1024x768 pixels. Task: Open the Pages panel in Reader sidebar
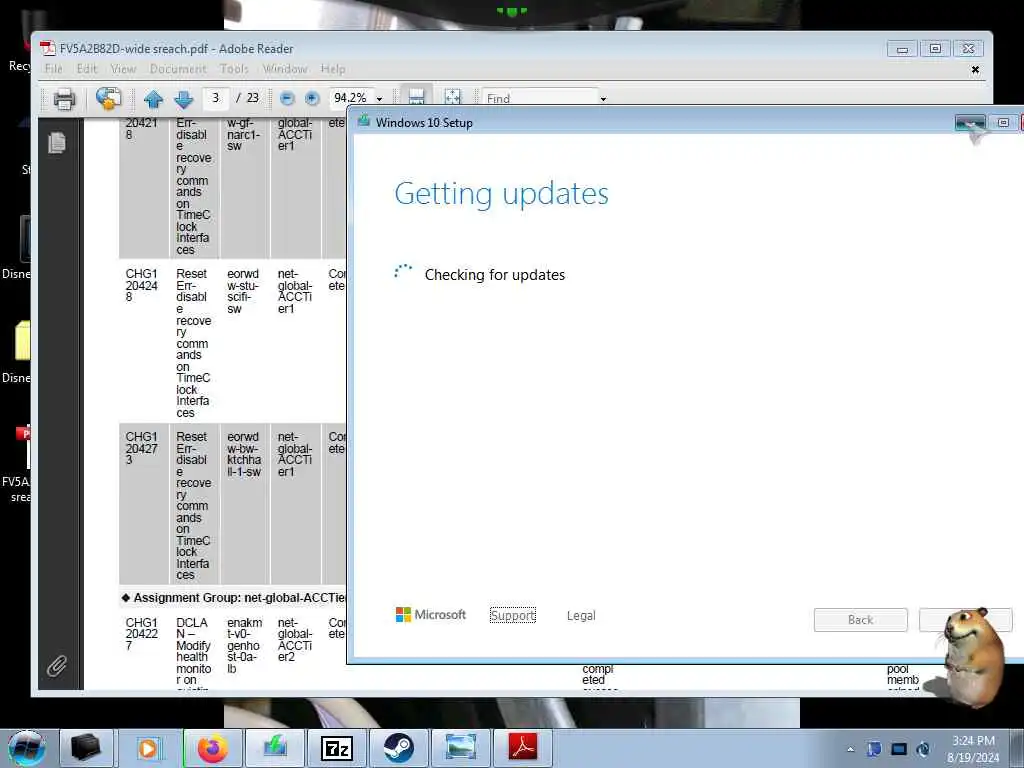tap(57, 142)
